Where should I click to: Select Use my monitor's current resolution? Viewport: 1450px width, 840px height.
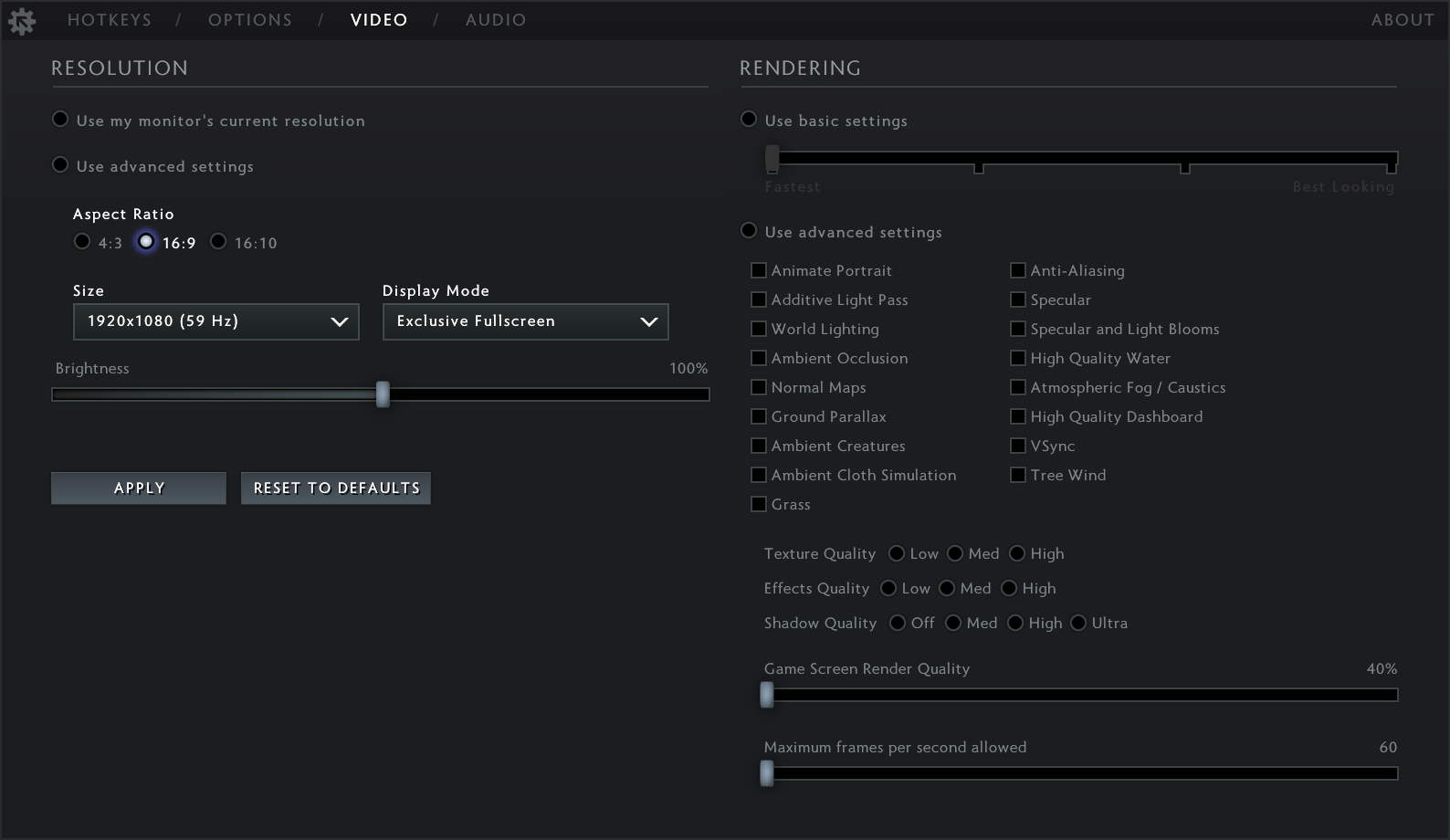pos(61,120)
